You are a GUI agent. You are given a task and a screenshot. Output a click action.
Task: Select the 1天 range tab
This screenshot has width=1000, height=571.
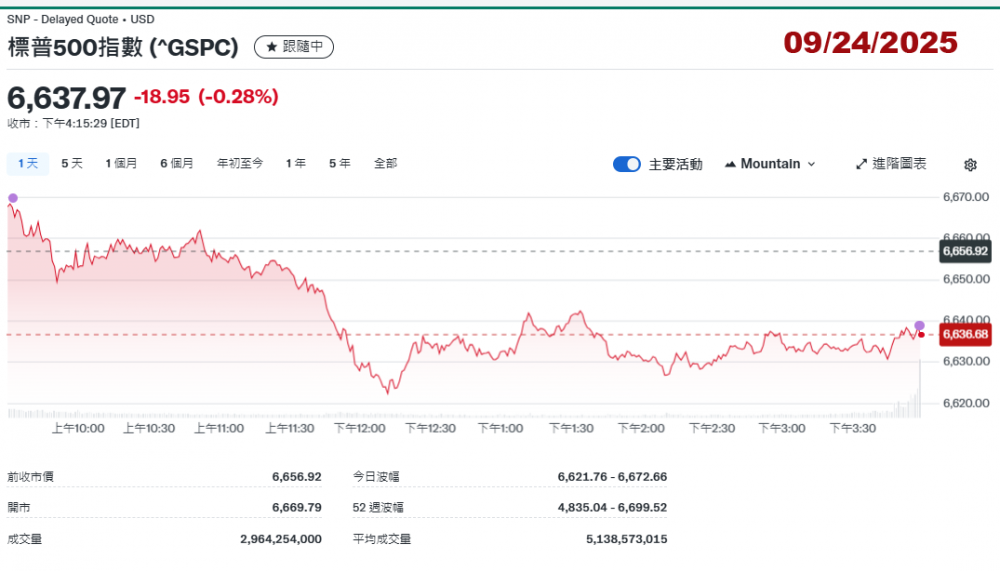coord(27,163)
